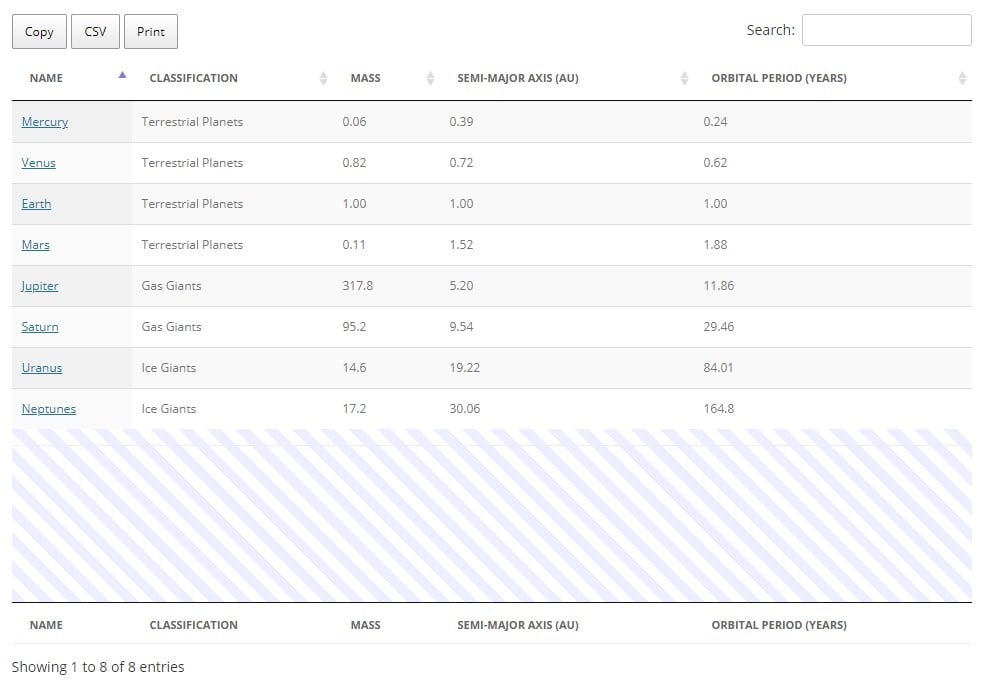Sort by the Classification header text

(193, 78)
